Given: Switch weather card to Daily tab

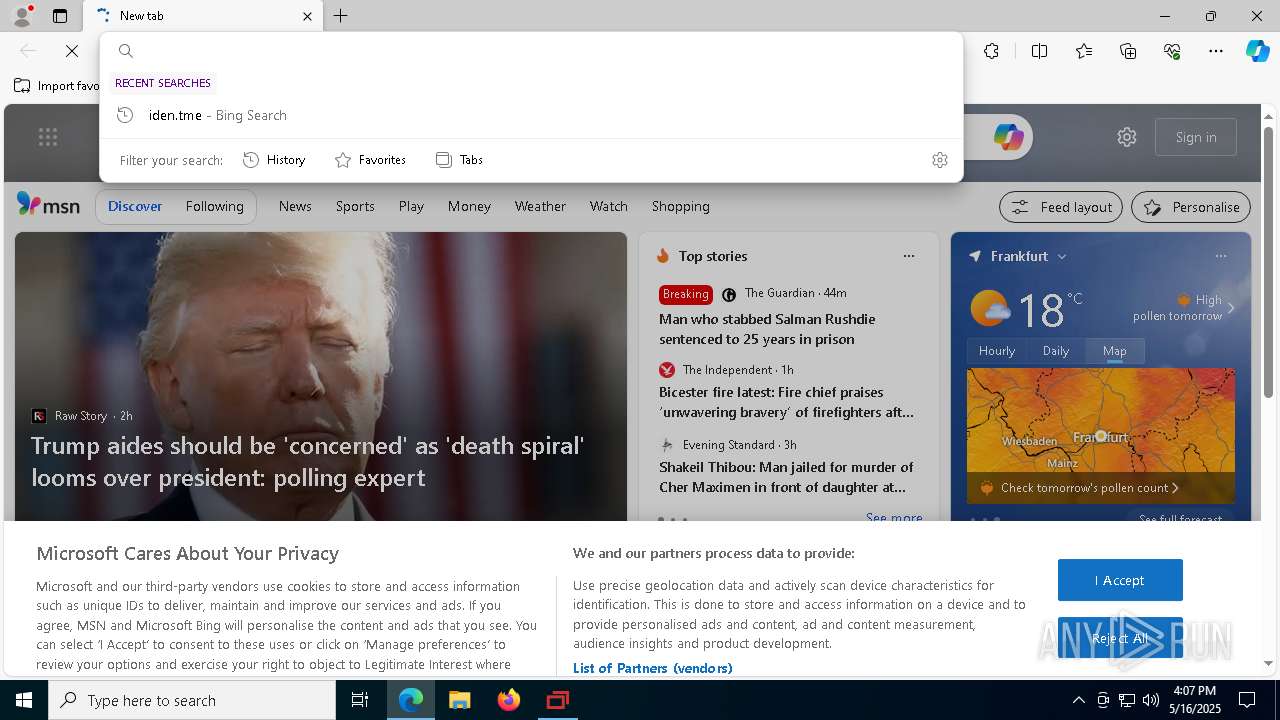Looking at the screenshot, I should click(x=1056, y=351).
